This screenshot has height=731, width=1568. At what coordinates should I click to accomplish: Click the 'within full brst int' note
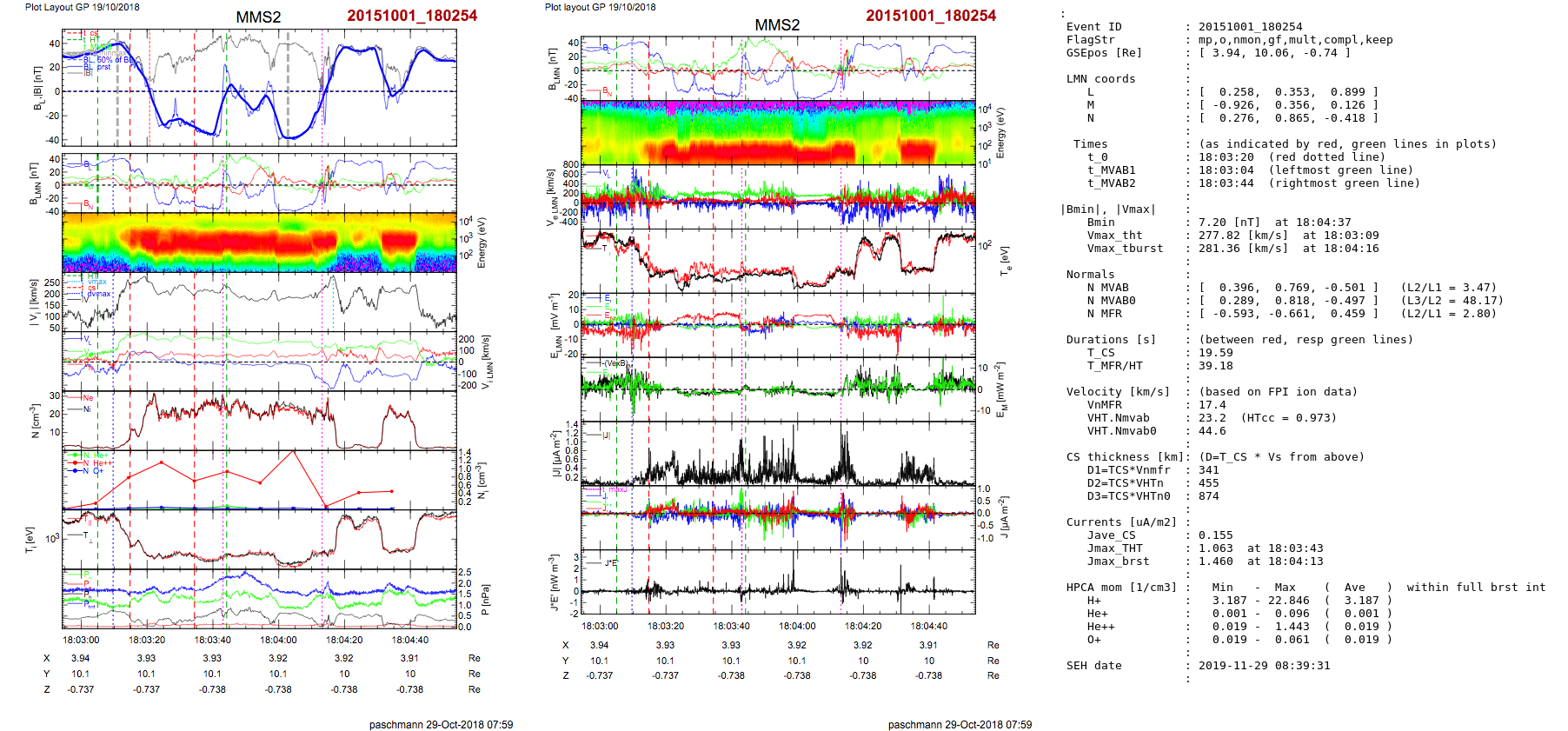pyautogui.click(x=1476, y=588)
